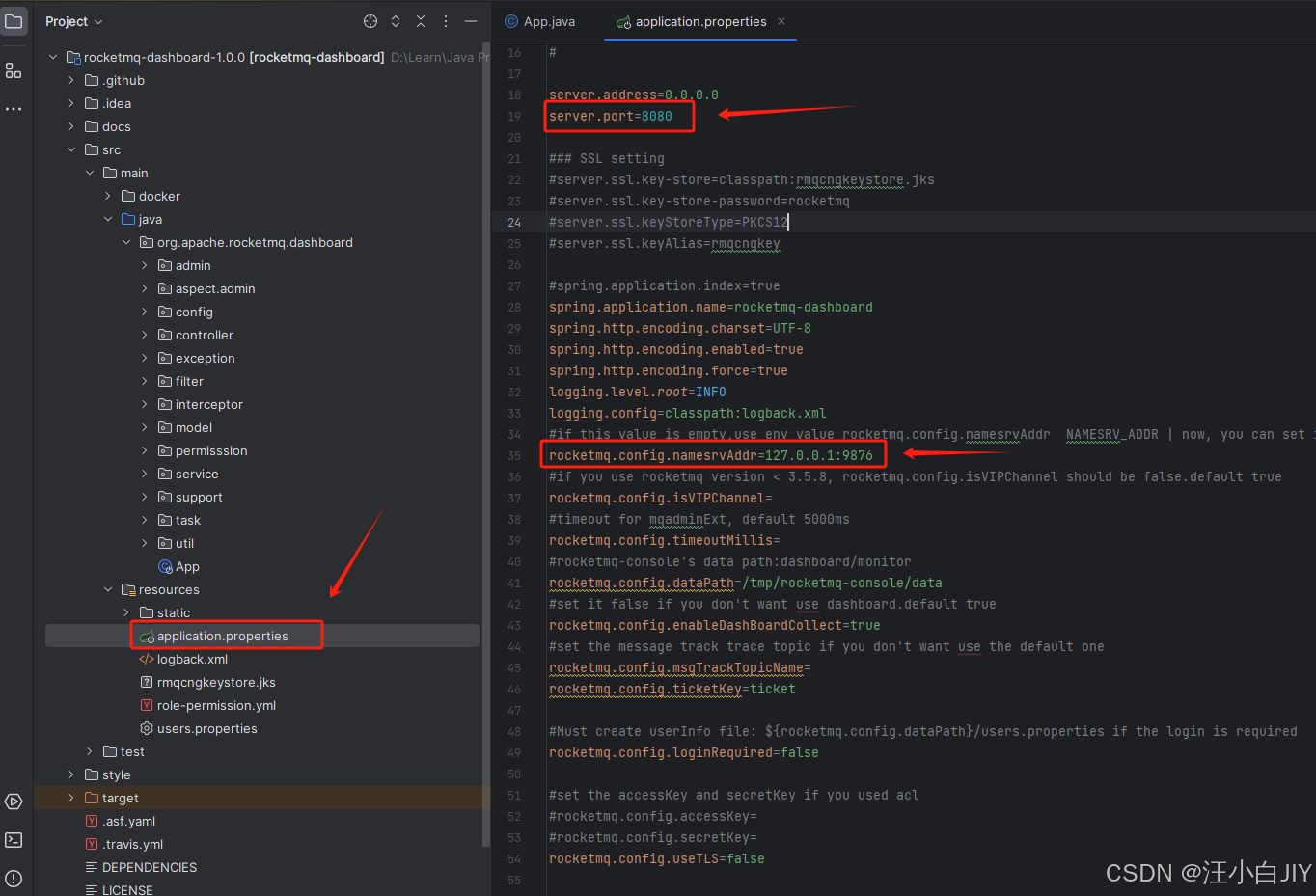Open the Project tool window options kebab menu
The image size is (1316, 896).
445,20
